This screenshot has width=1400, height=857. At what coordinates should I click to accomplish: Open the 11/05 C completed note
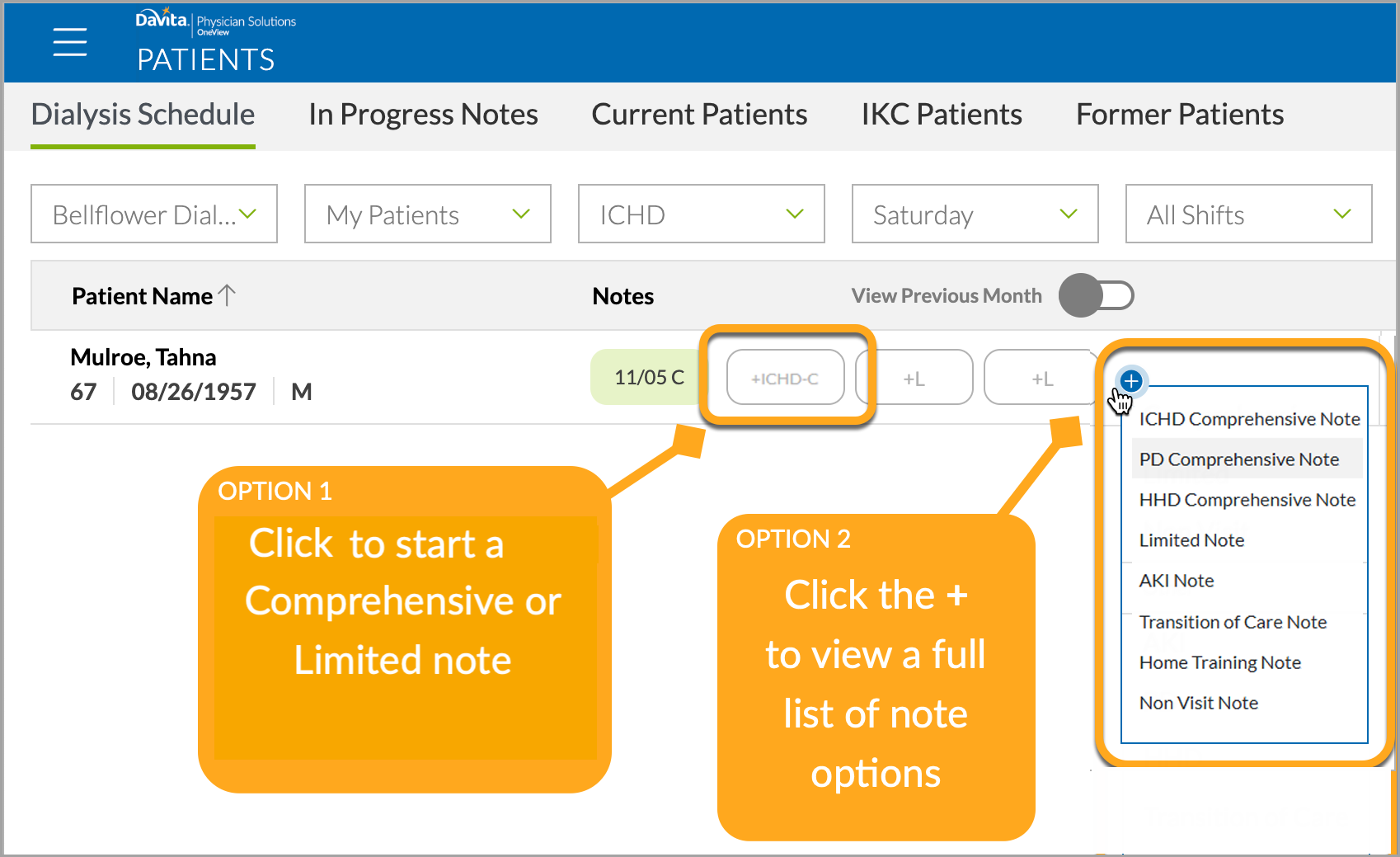coord(649,378)
